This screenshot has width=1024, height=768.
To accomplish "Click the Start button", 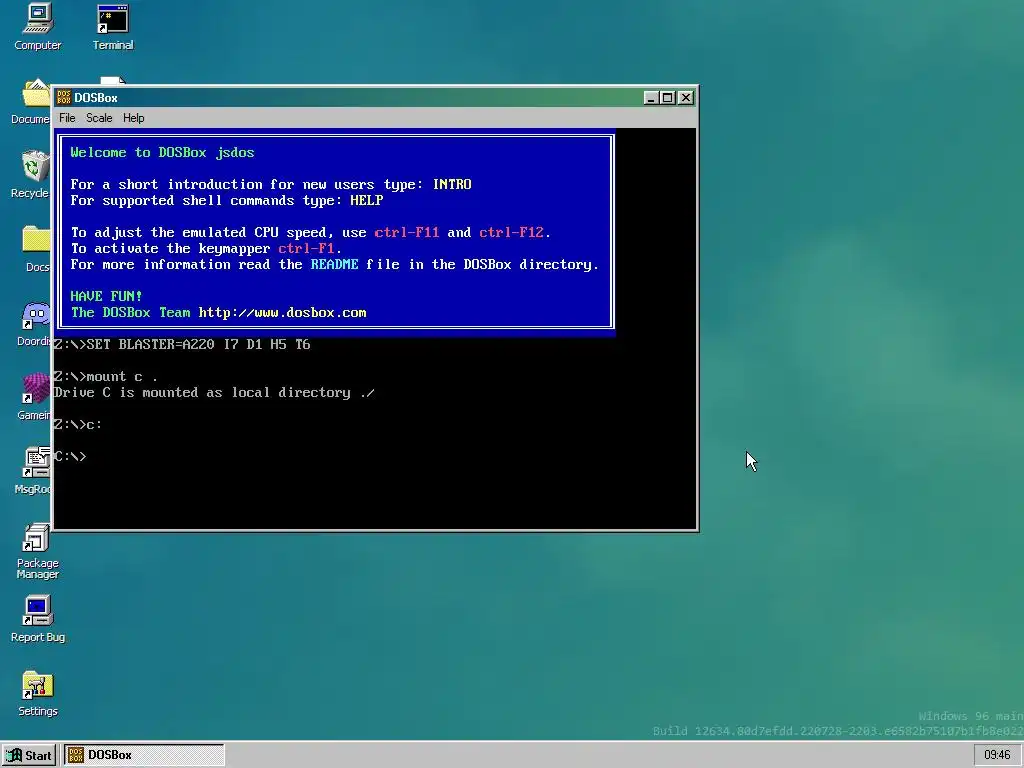I will (29, 756).
